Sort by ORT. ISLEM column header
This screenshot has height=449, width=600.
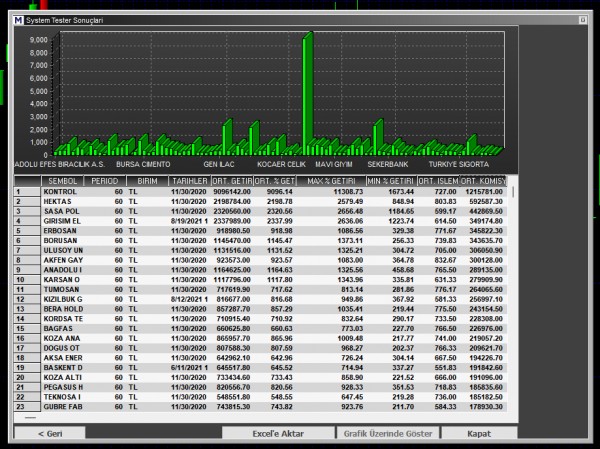(438, 181)
